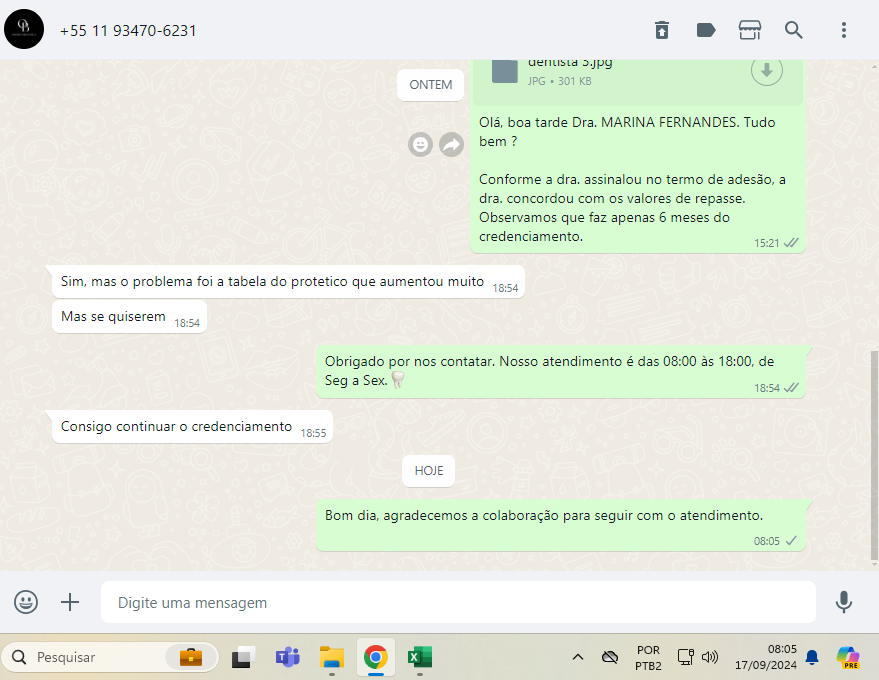This screenshot has height=680, width=879.
Task: Click the HOJE date badge
Action: 429,471
